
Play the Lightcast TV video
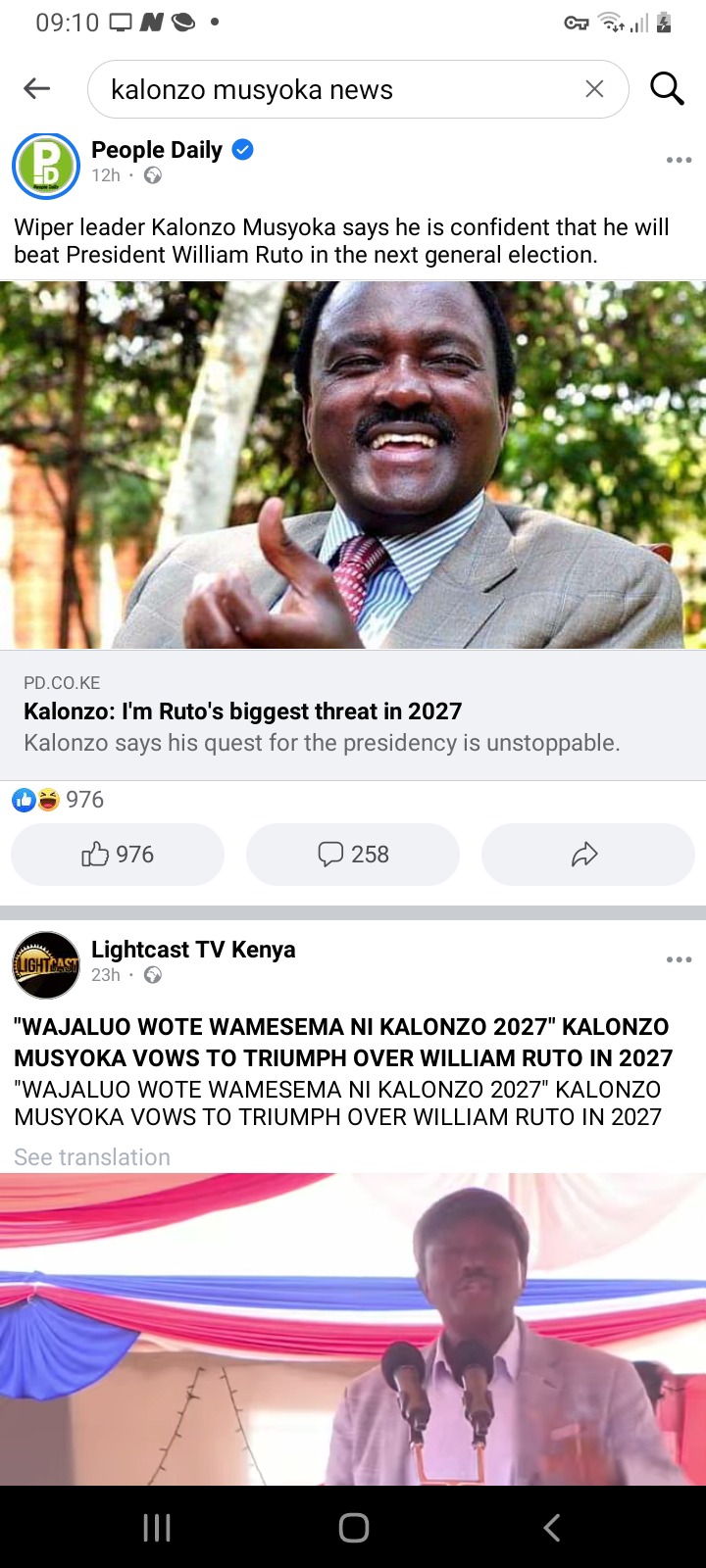tap(353, 1329)
